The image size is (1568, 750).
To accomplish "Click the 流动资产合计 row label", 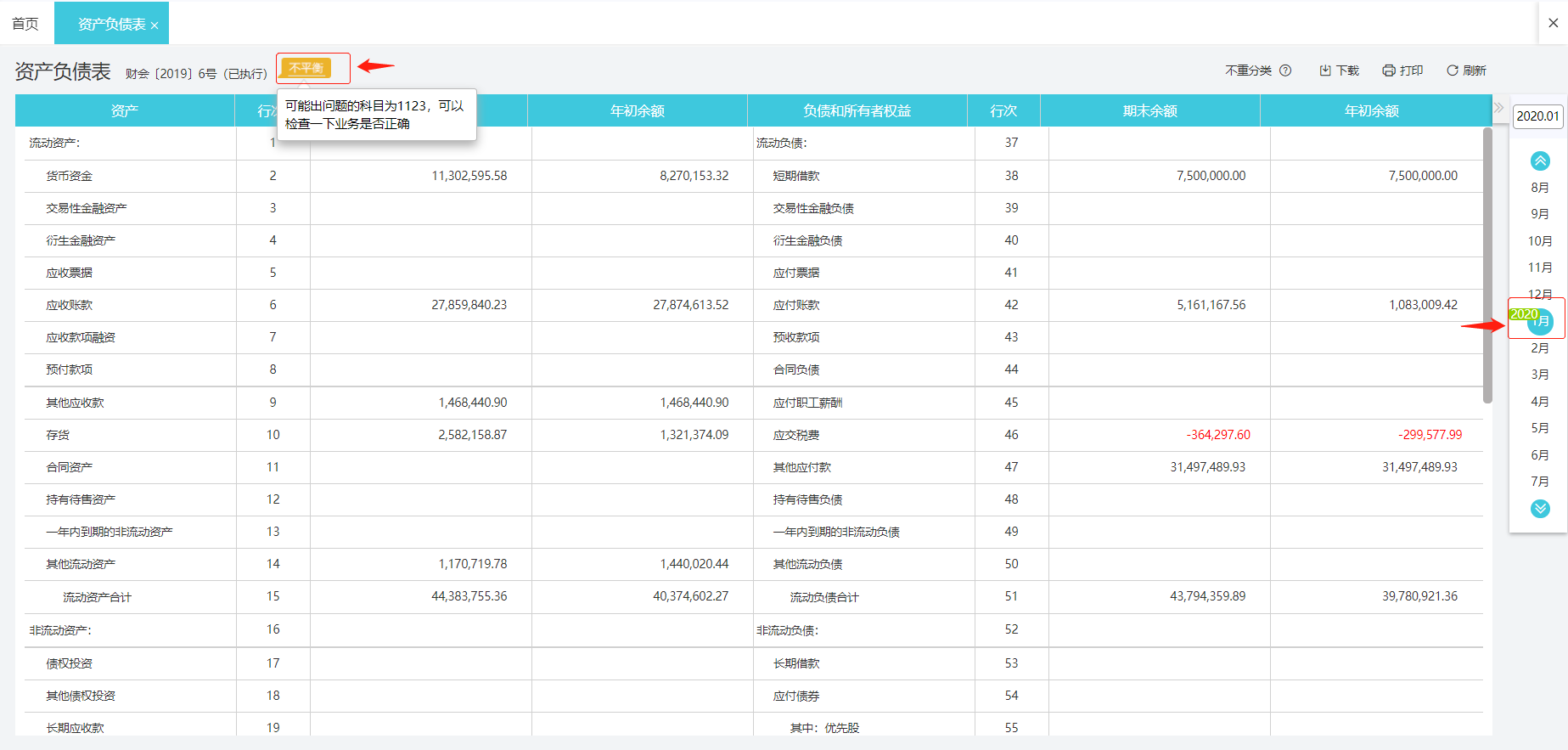I will coord(97,597).
